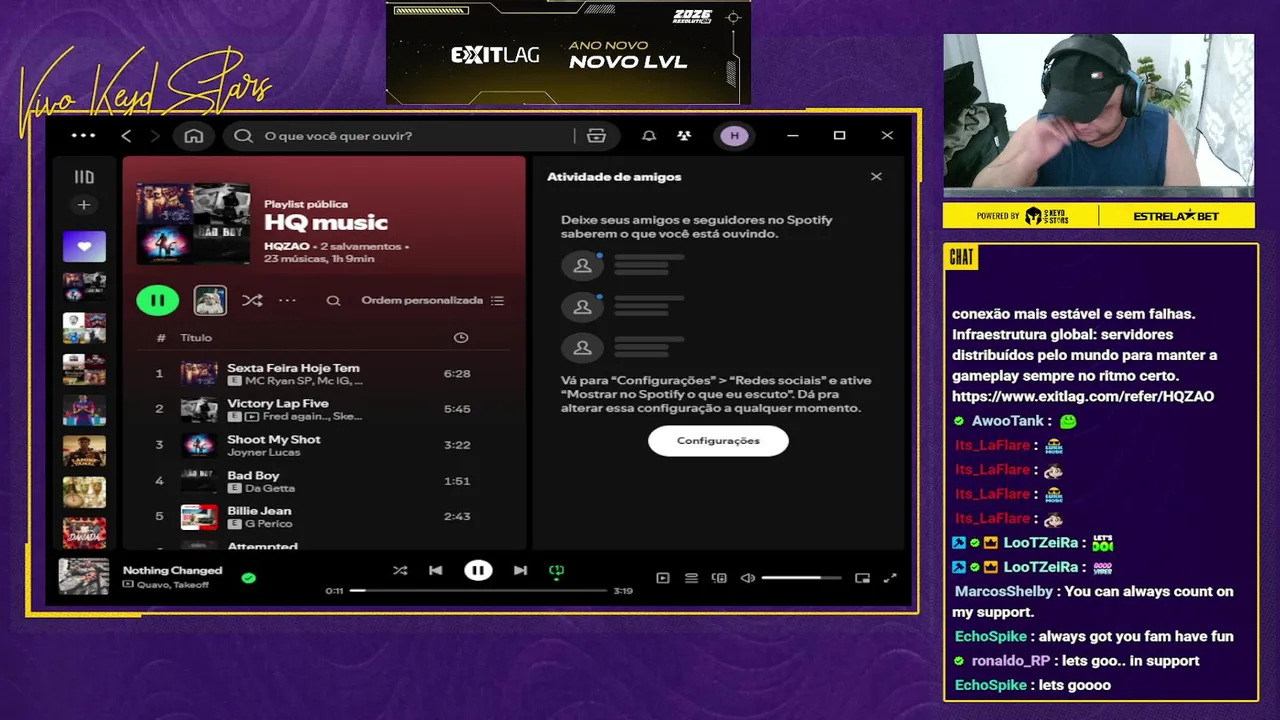This screenshot has height=720, width=1280.
Task: Close the 'Atividade de amigos' panel
Action: coord(876,177)
